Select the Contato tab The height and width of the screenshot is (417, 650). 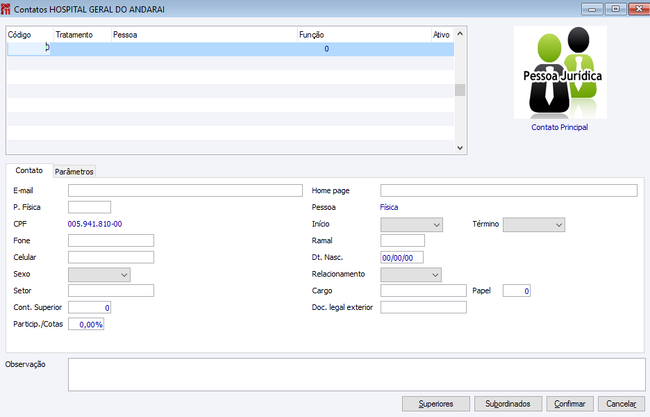[29, 170]
